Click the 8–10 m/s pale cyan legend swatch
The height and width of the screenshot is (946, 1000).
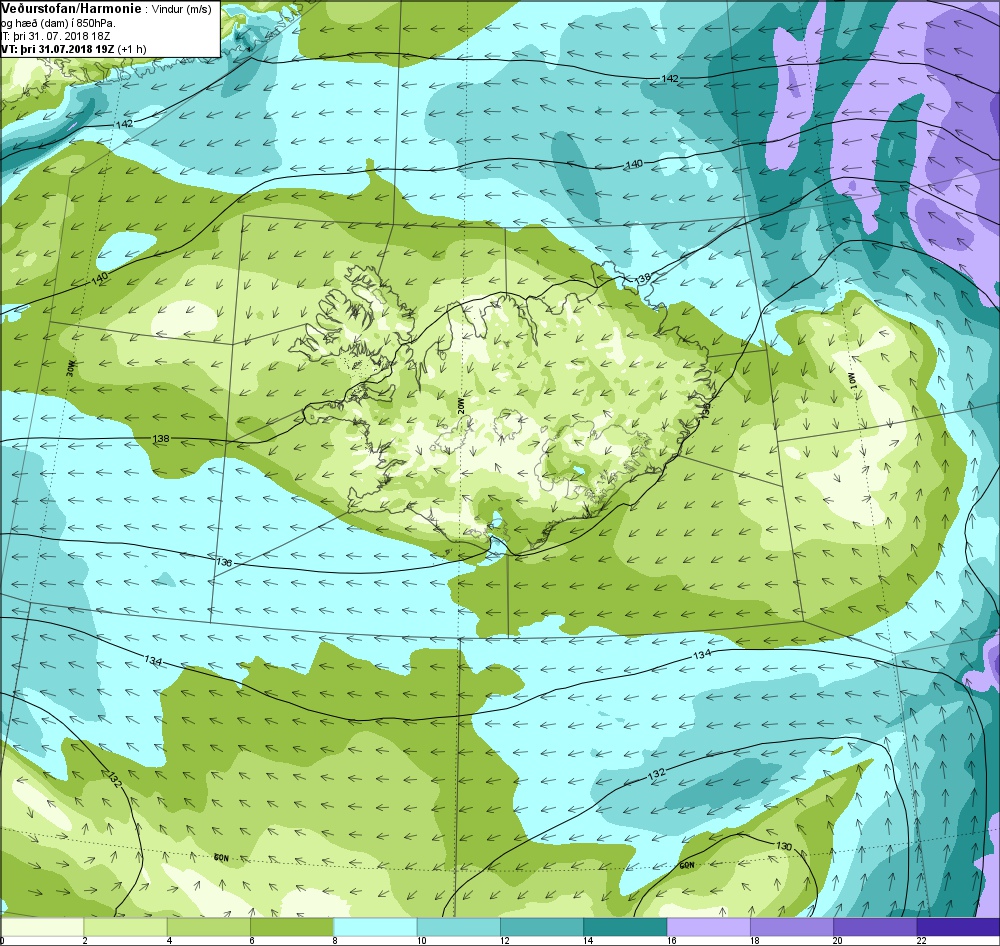(376, 926)
